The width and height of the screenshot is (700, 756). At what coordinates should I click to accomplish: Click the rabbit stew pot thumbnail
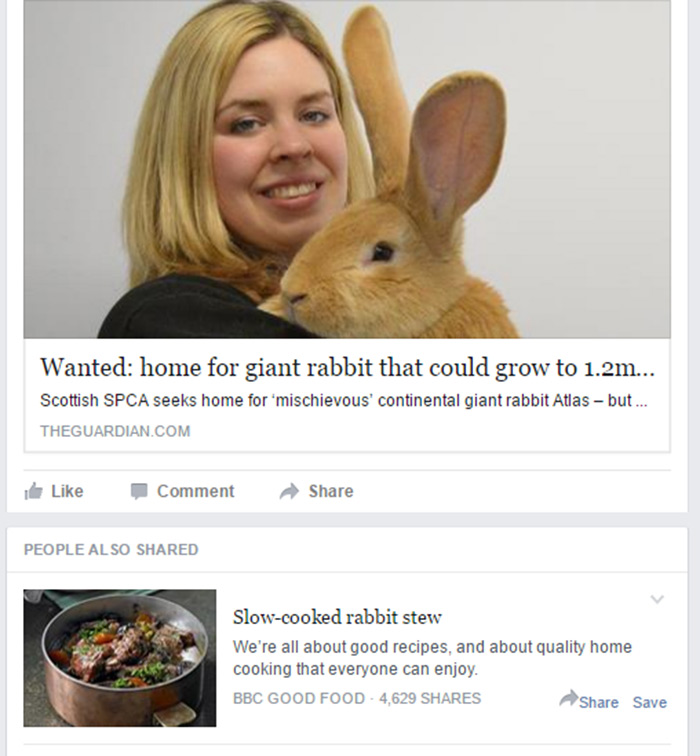120,658
